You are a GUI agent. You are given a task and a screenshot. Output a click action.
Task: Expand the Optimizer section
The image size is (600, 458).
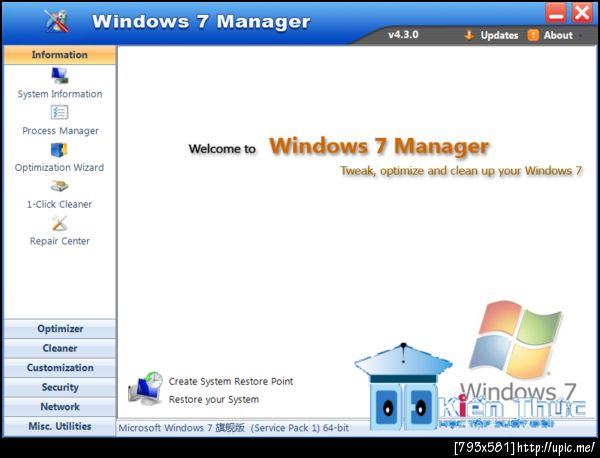[x=60, y=329]
